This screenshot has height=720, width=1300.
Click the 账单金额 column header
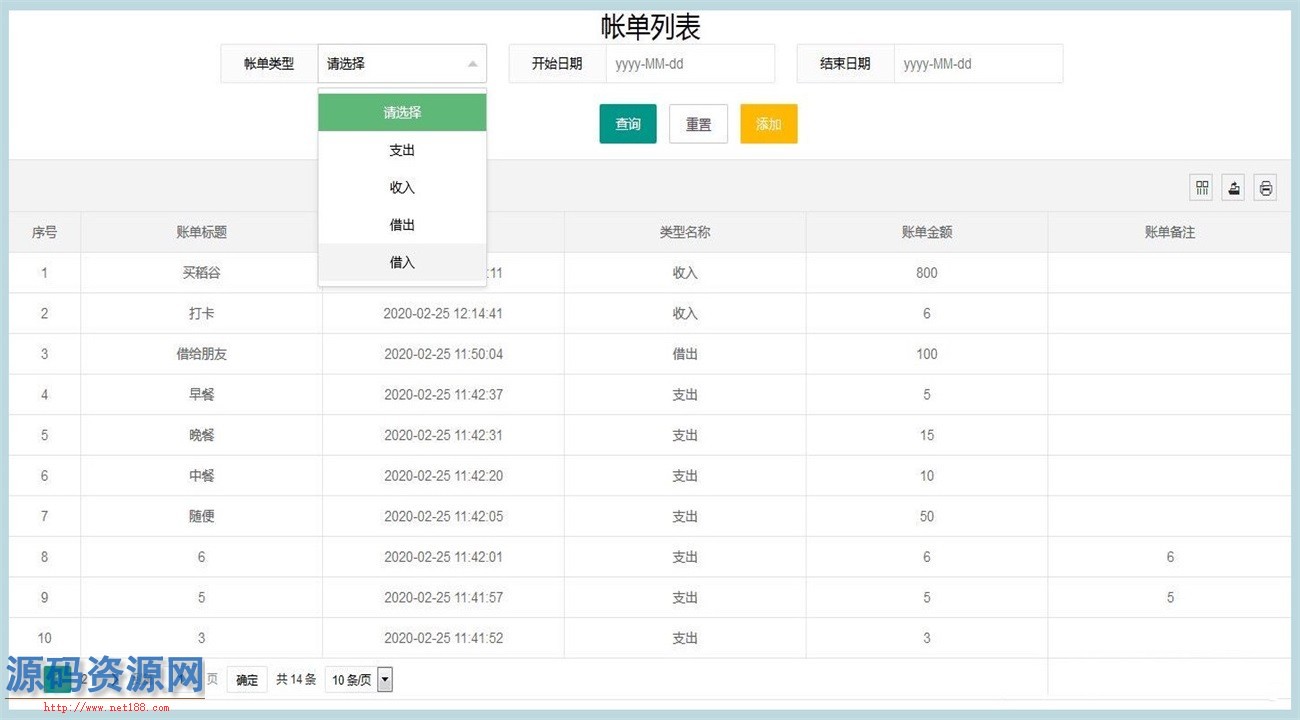pos(927,232)
